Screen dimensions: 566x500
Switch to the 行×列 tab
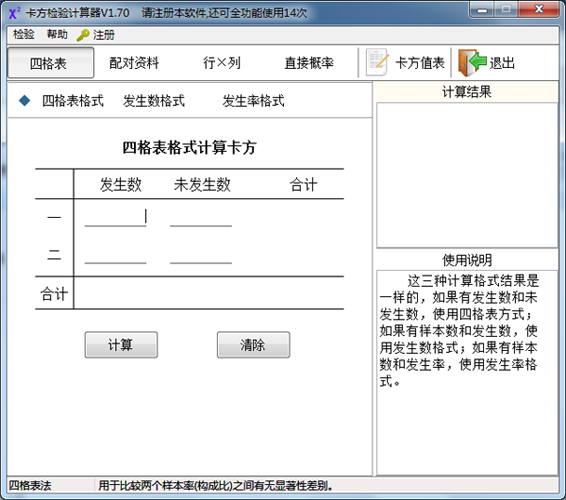click(222, 63)
